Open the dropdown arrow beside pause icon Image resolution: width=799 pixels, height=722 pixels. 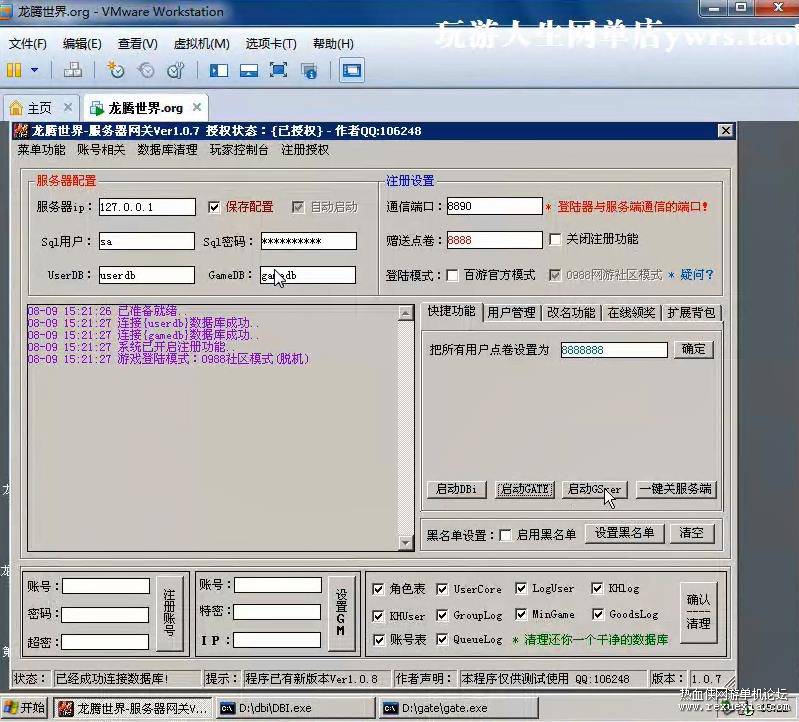point(35,70)
